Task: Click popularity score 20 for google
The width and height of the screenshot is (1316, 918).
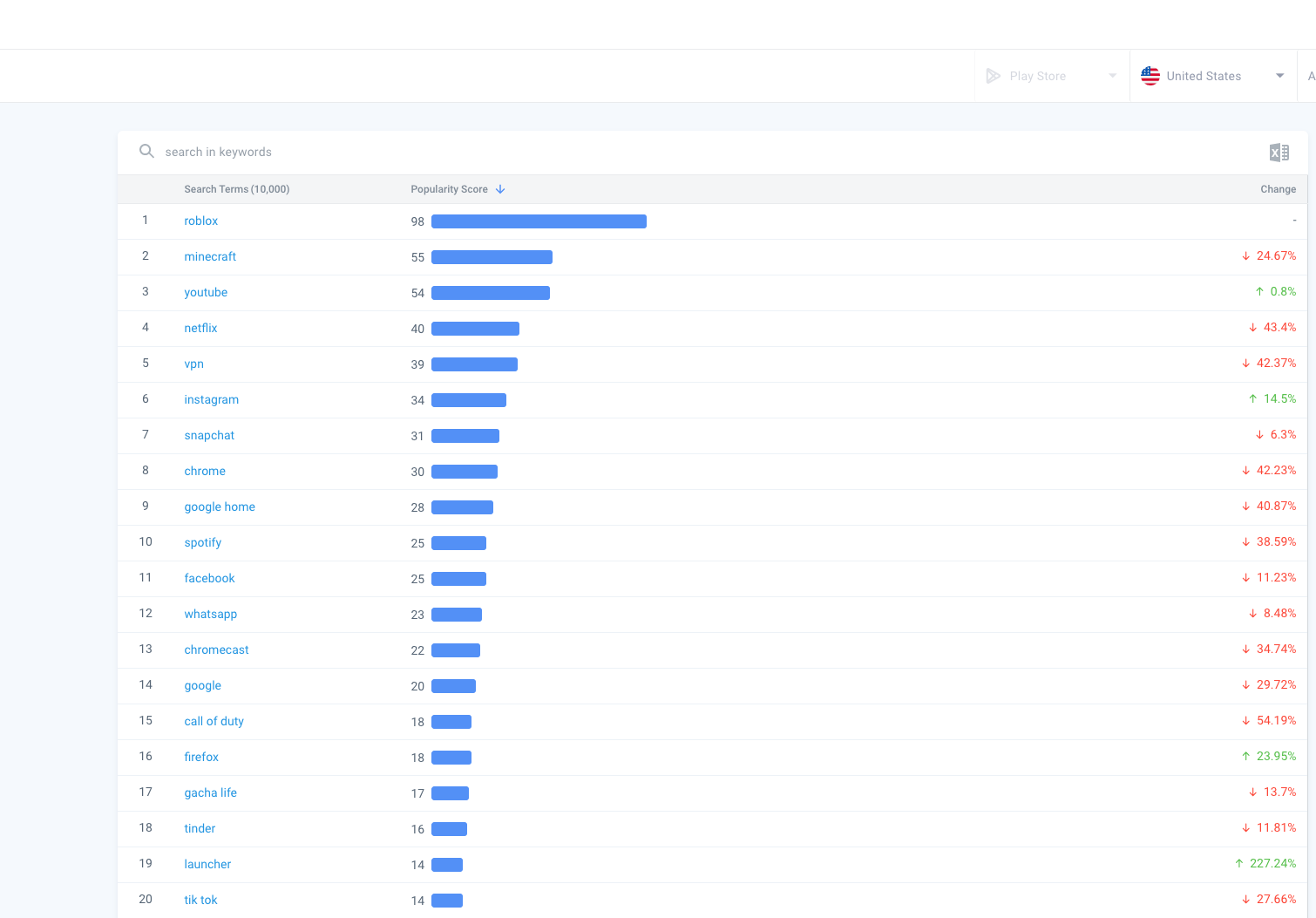Action: click(x=417, y=687)
